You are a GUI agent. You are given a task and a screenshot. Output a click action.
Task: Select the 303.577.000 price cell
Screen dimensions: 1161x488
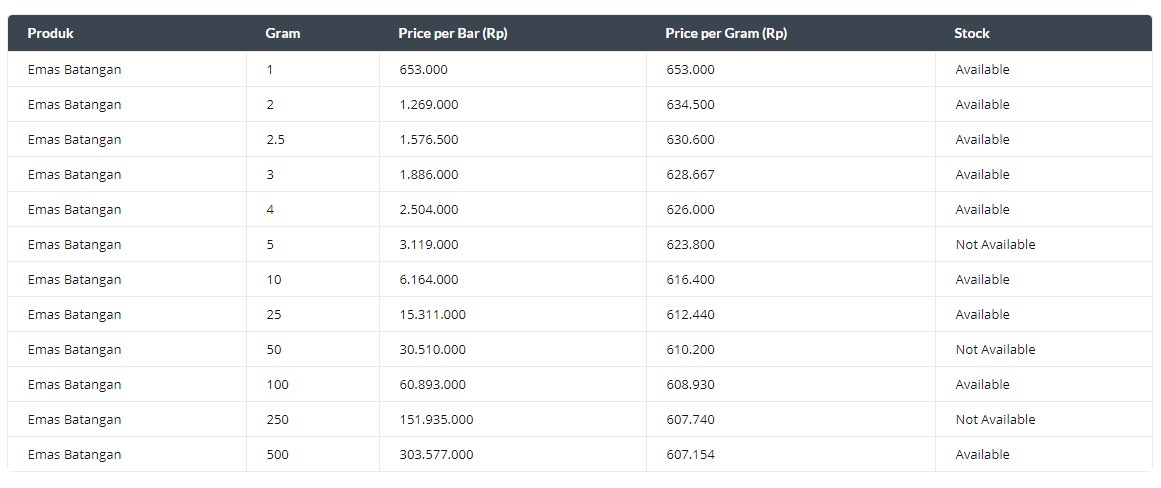(436, 454)
